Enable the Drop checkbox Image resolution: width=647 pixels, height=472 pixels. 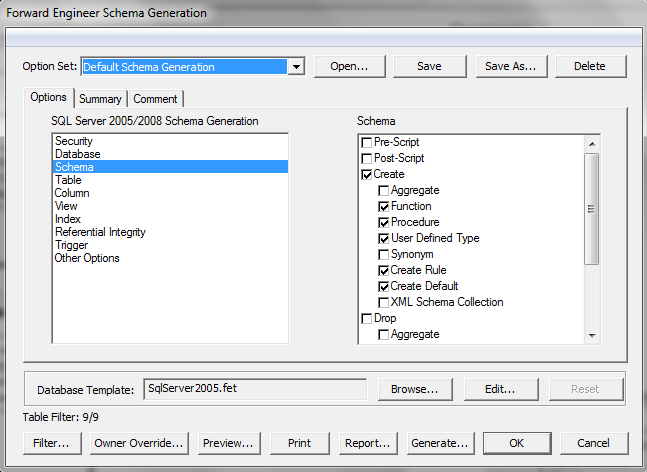tap(366, 319)
